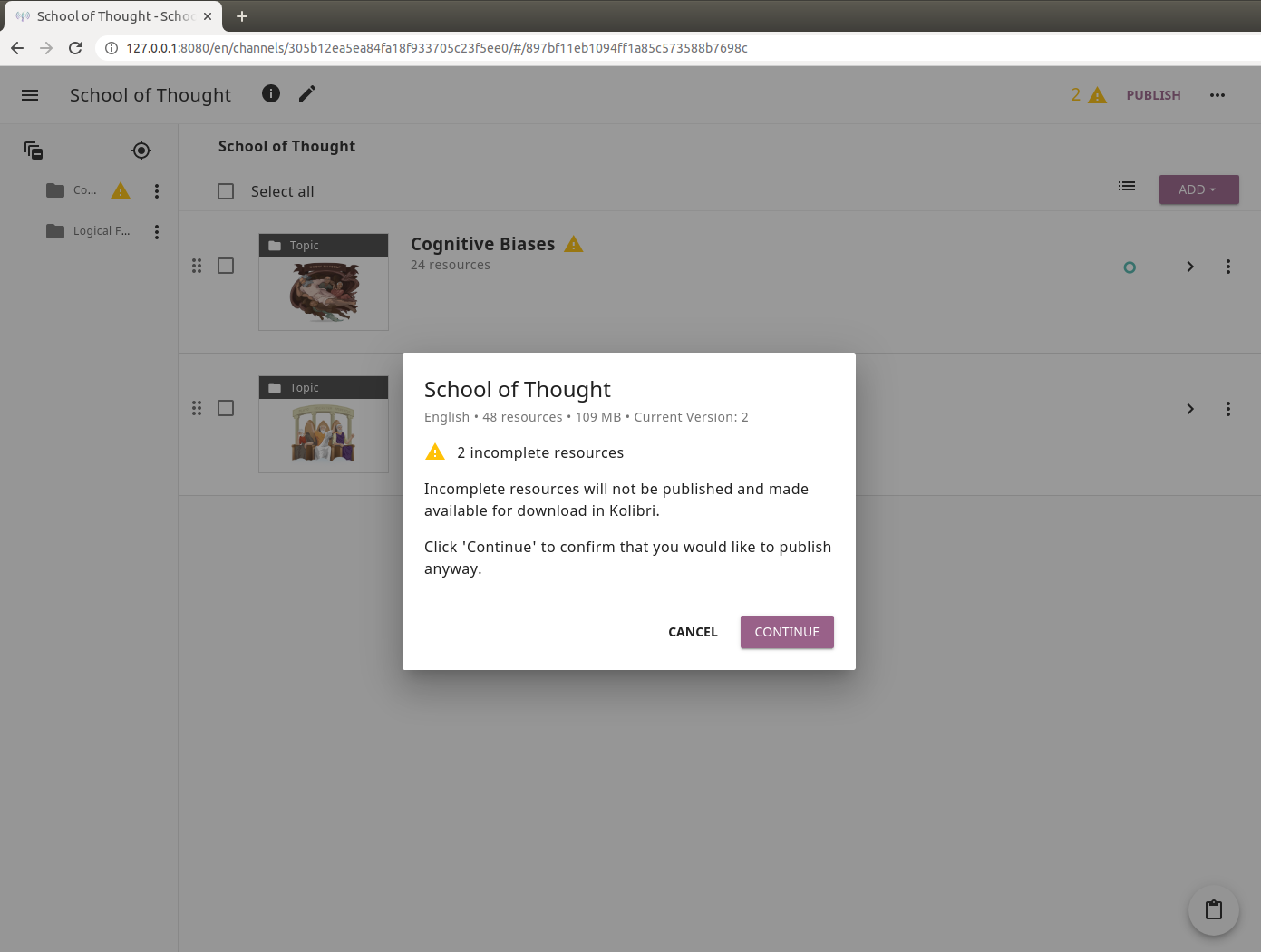Viewport: 1261px width, 952px height.
Task: Open the clipboard floating button
Action: (1214, 909)
